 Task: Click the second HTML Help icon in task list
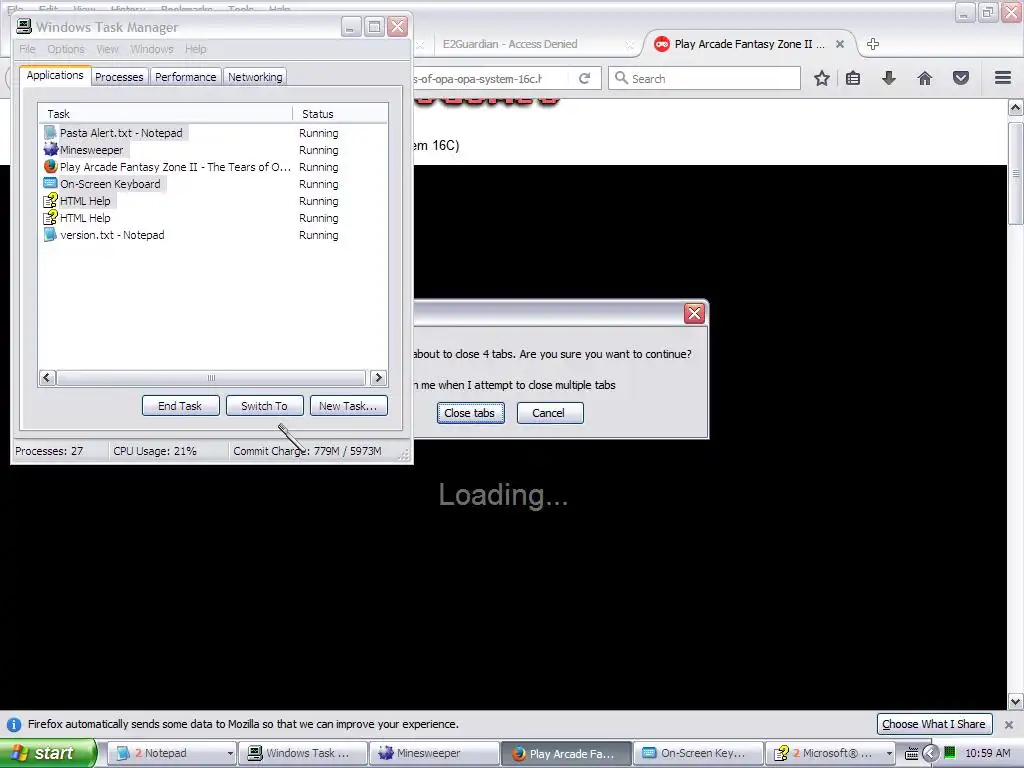[x=50, y=217]
